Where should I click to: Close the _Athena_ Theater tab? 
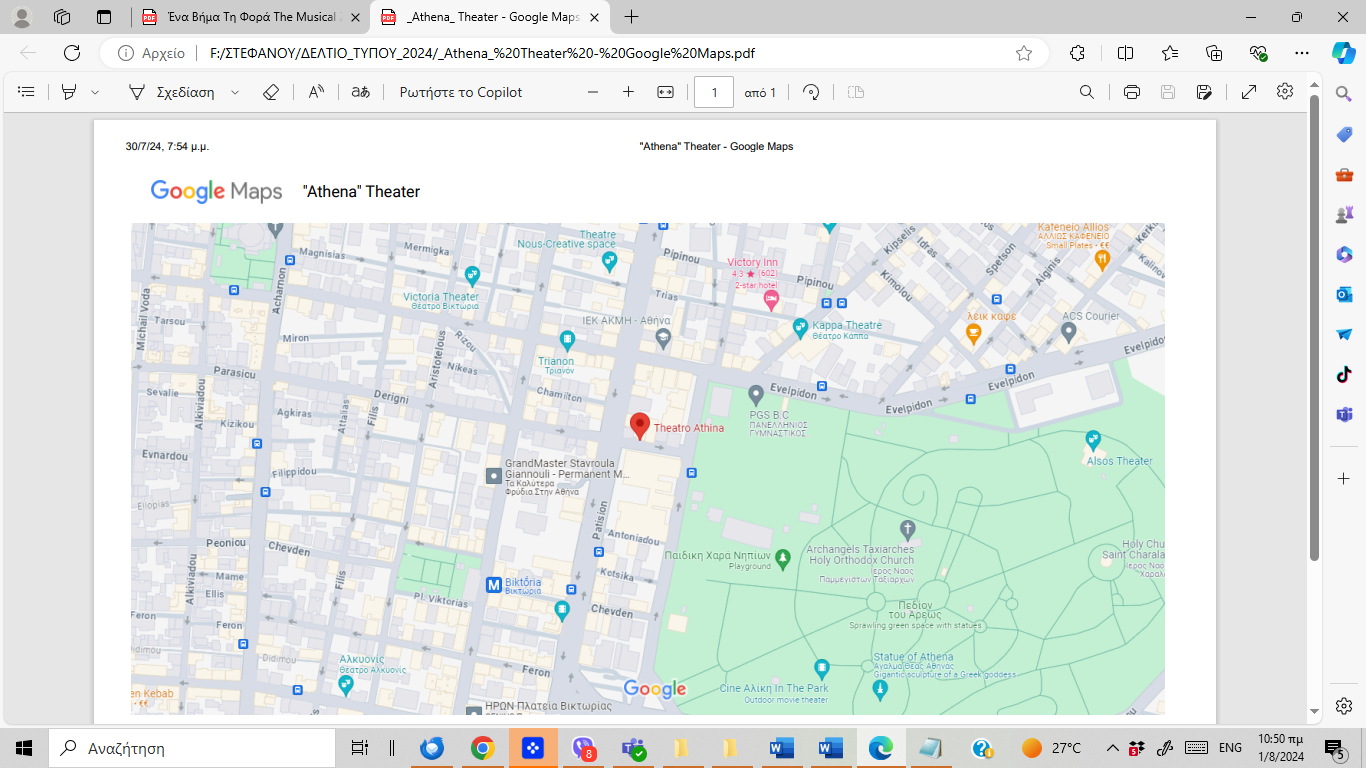pos(595,17)
